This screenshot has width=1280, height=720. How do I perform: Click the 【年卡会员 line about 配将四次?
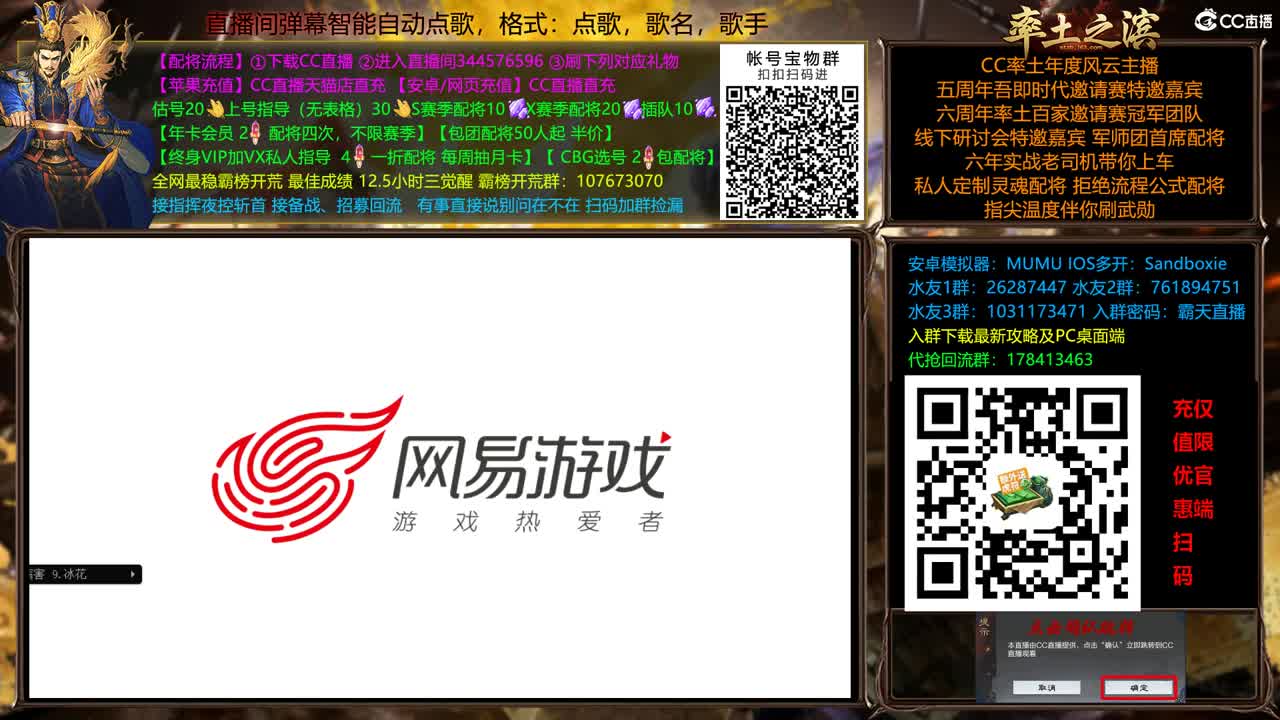(384, 133)
